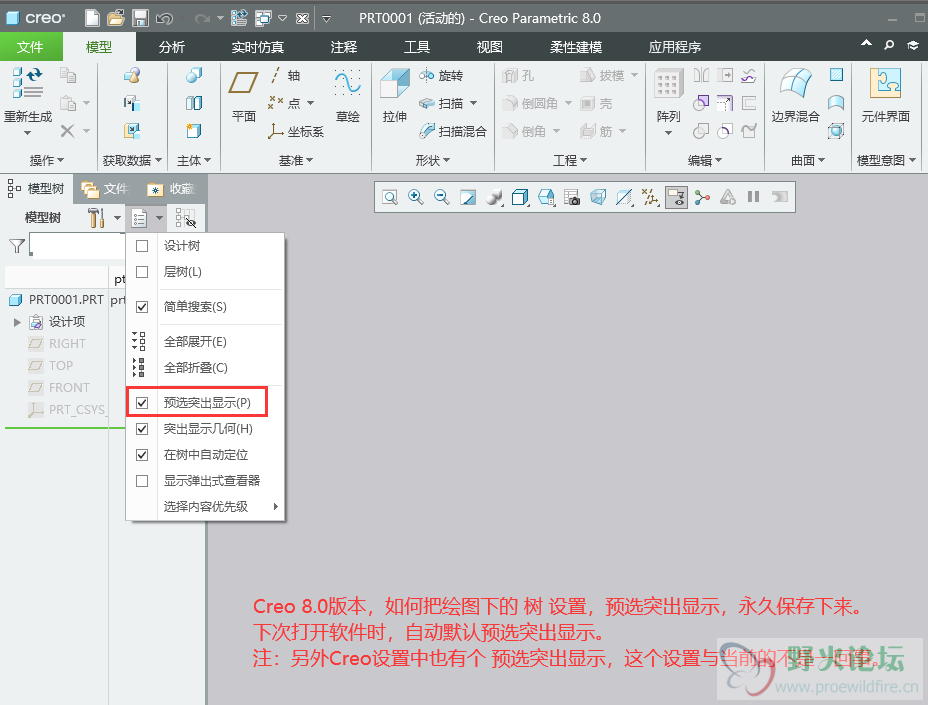
Task: Select the RIGHT datum plane tree item
Action: [x=57, y=344]
